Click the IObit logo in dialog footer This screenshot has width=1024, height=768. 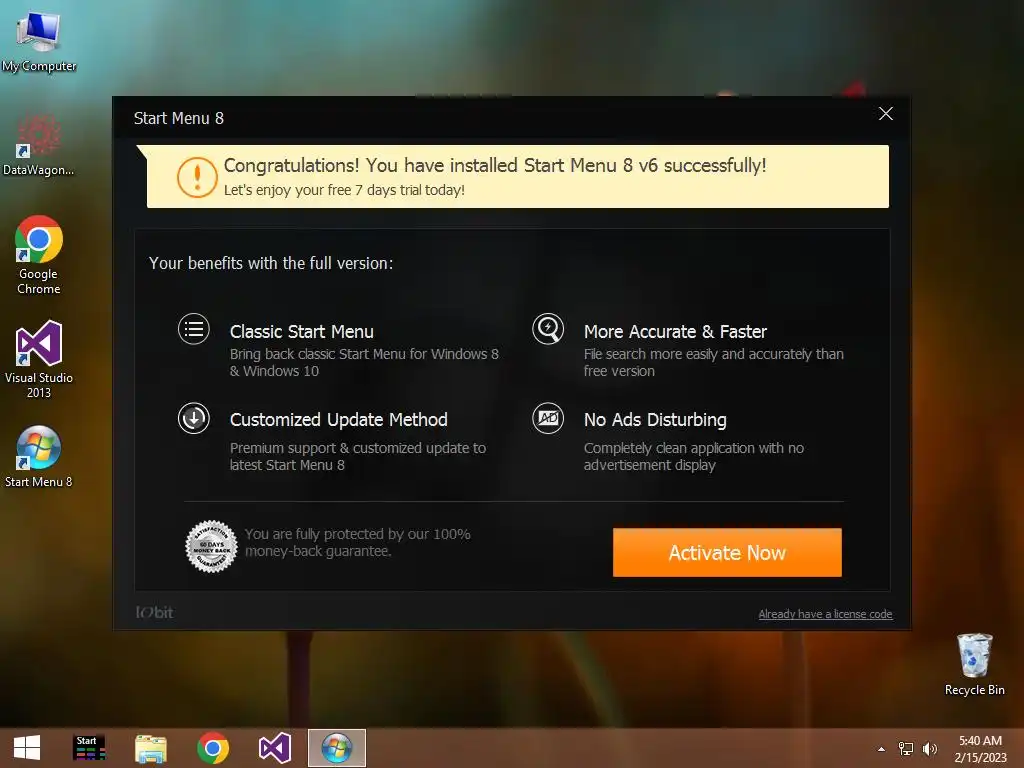pyautogui.click(x=154, y=612)
